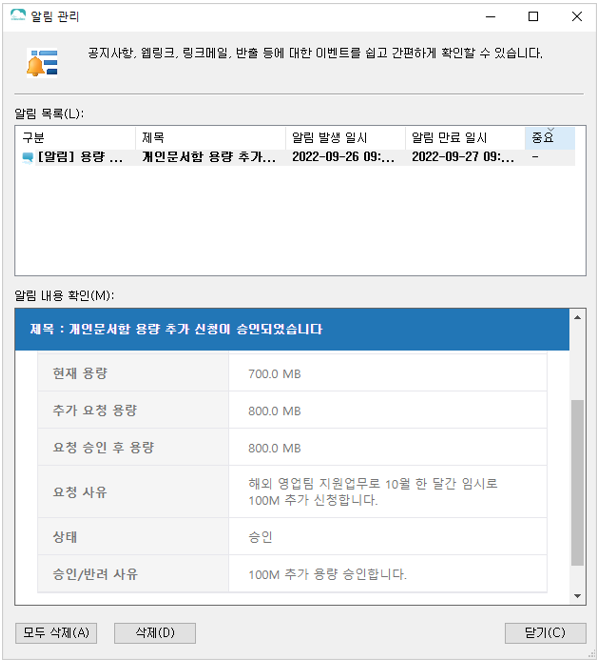Click the blue 제목 header banner

[292, 329]
